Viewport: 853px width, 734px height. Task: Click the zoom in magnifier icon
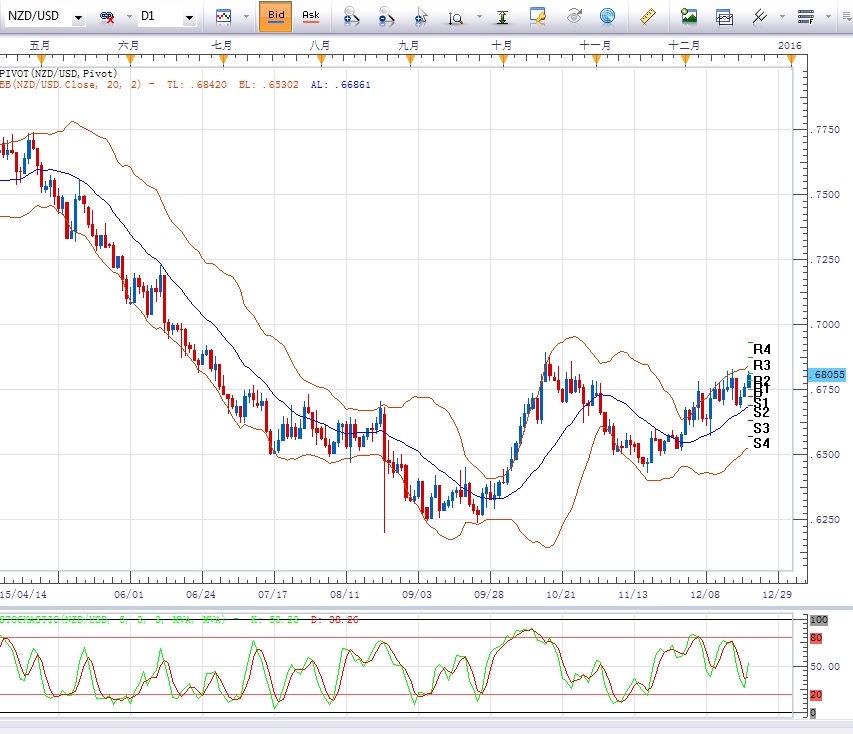pos(350,16)
